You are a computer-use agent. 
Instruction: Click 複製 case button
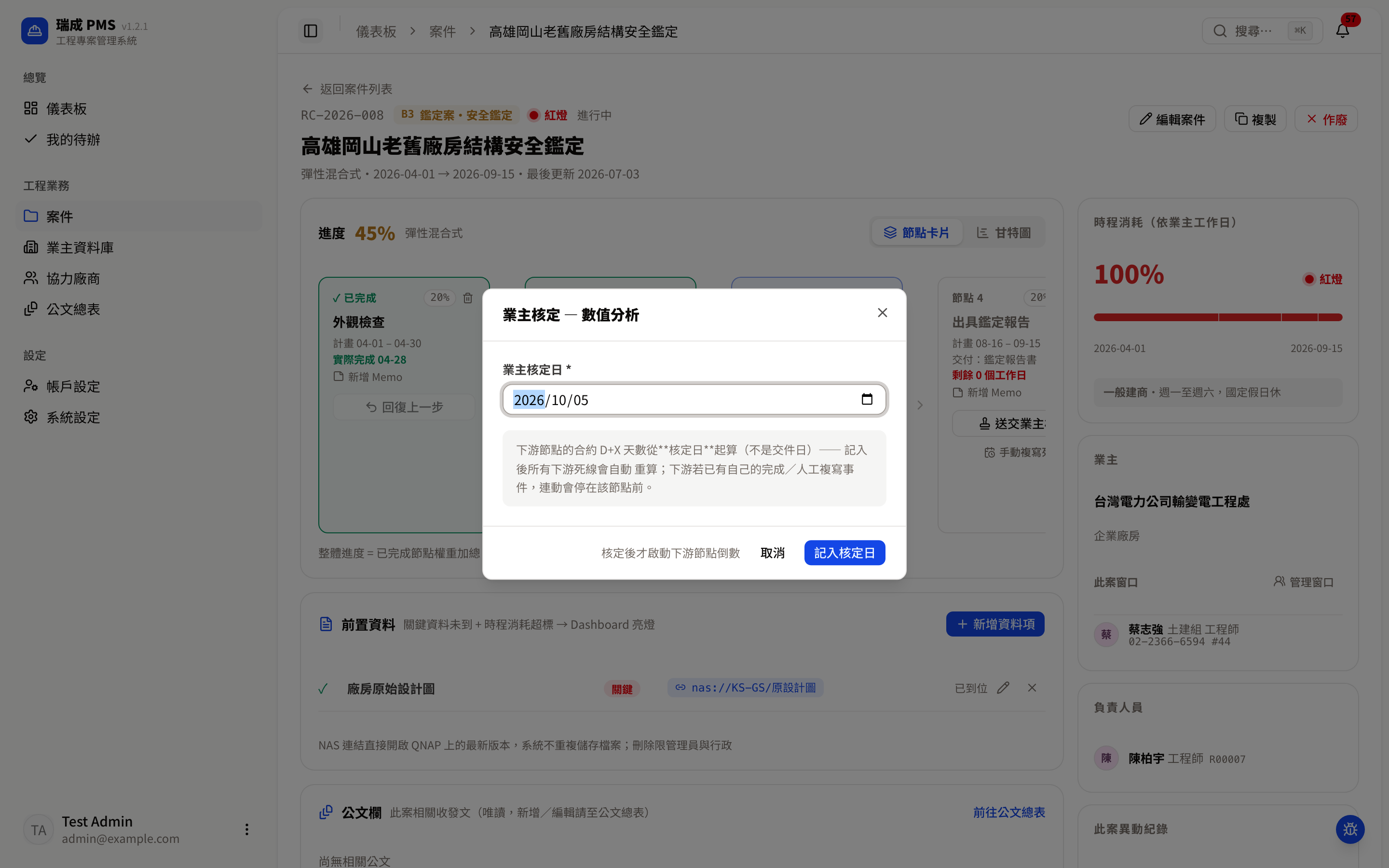pos(1255,120)
